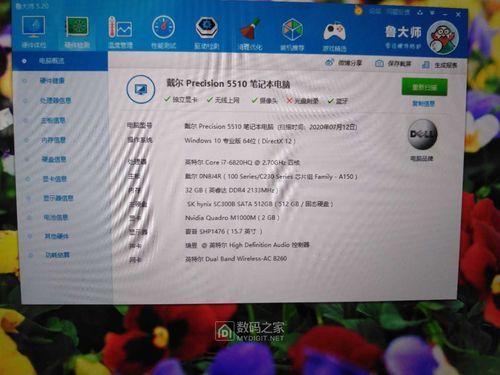
Task: Select 内存信息 in the sidebar
Action: pos(53,140)
